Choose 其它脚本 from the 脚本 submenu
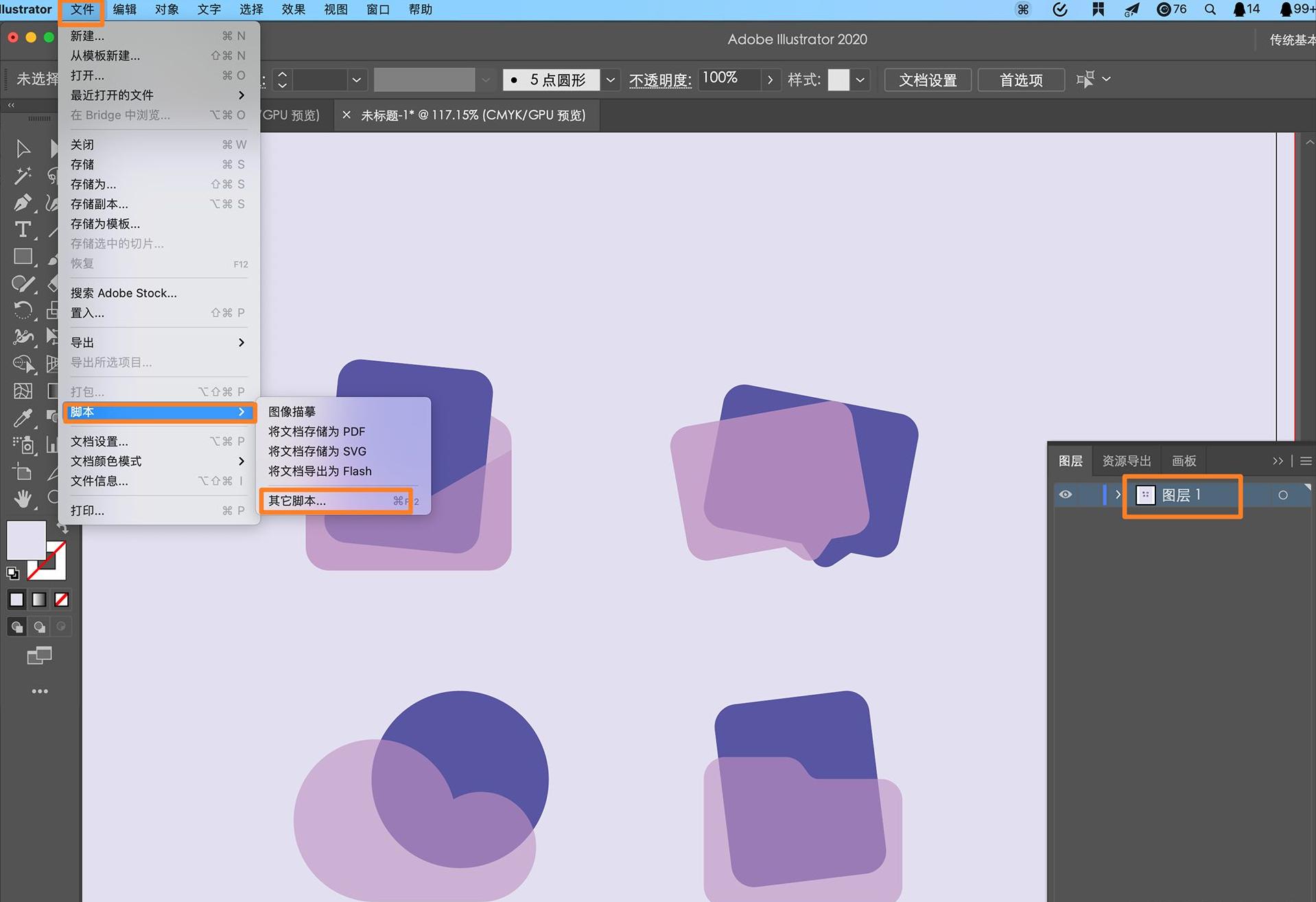The width and height of the screenshot is (1316, 902). (x=298, y=501)
